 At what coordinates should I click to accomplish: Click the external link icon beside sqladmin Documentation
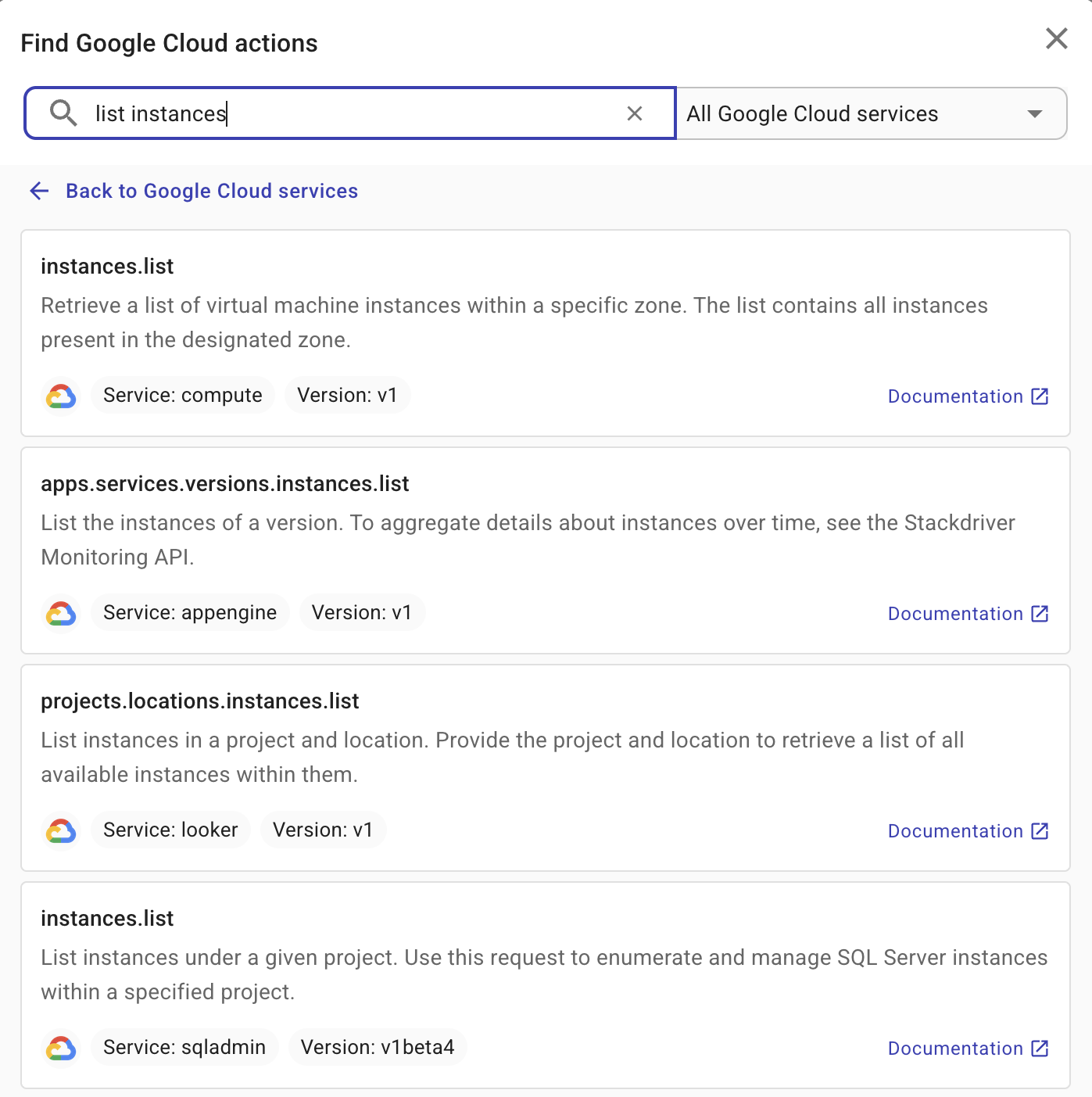tap(1039, 1049)
